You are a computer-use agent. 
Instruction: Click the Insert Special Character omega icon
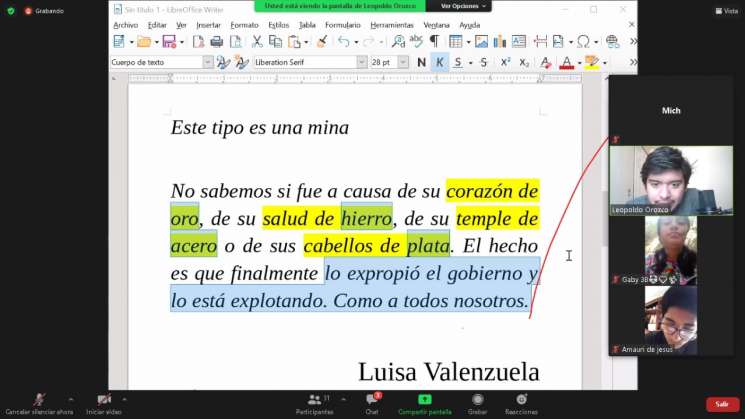click(x=583, y=42)
